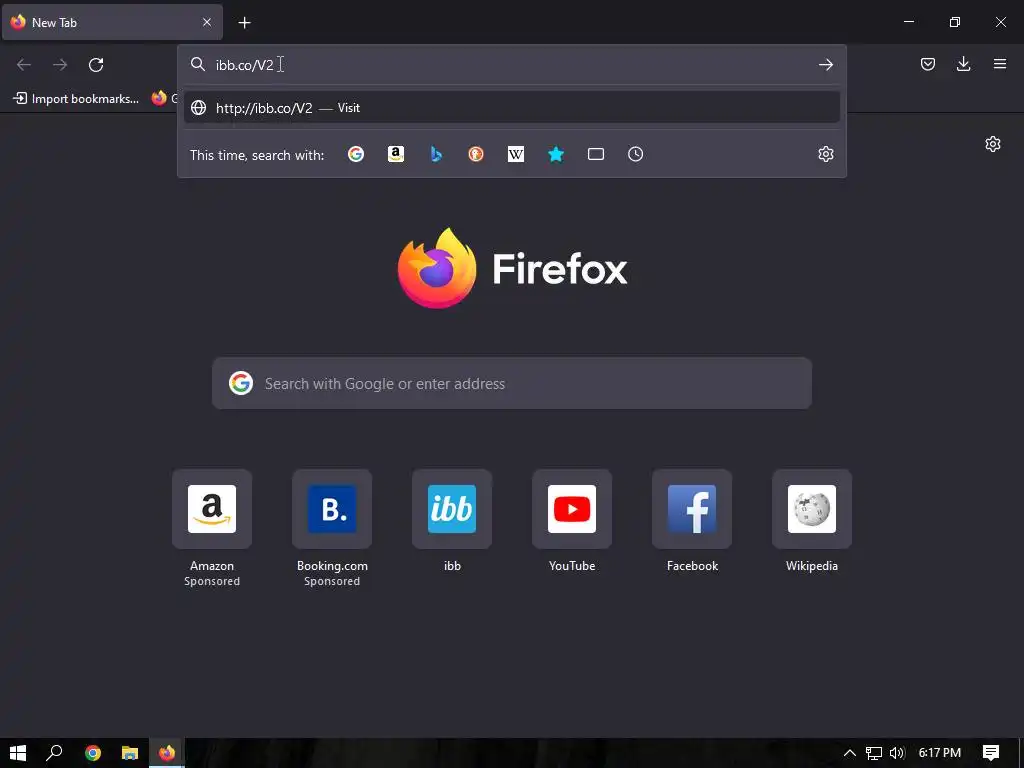Personalize new tab with gear icon
The image size is (1024, 768).
pyautogui.click(x=993, y=144)
